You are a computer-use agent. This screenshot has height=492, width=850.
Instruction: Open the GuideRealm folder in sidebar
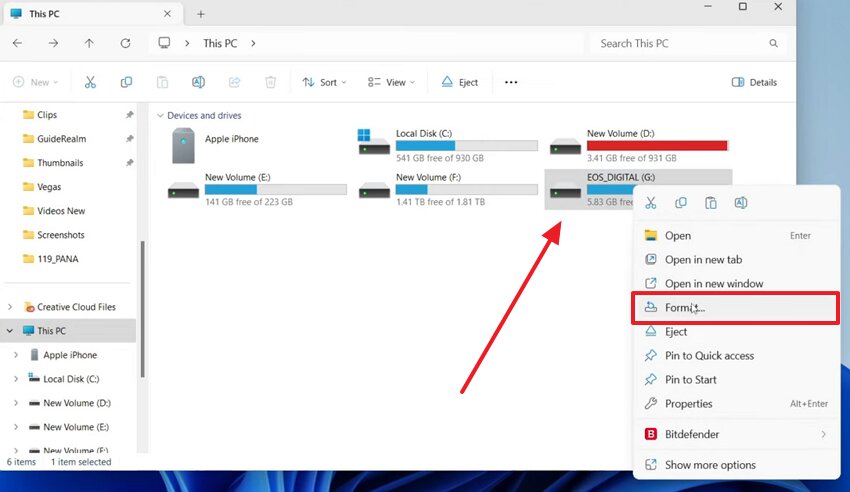coord(61,139)
